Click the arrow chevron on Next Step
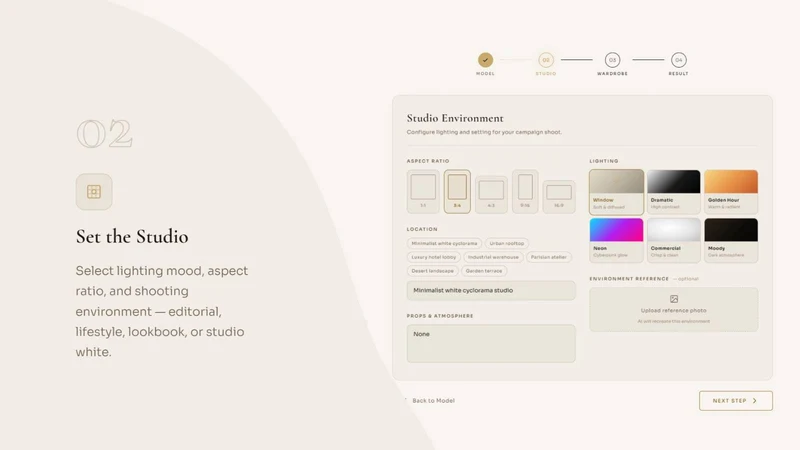Viewport: 800px width, 450px height. coord(755,401)
